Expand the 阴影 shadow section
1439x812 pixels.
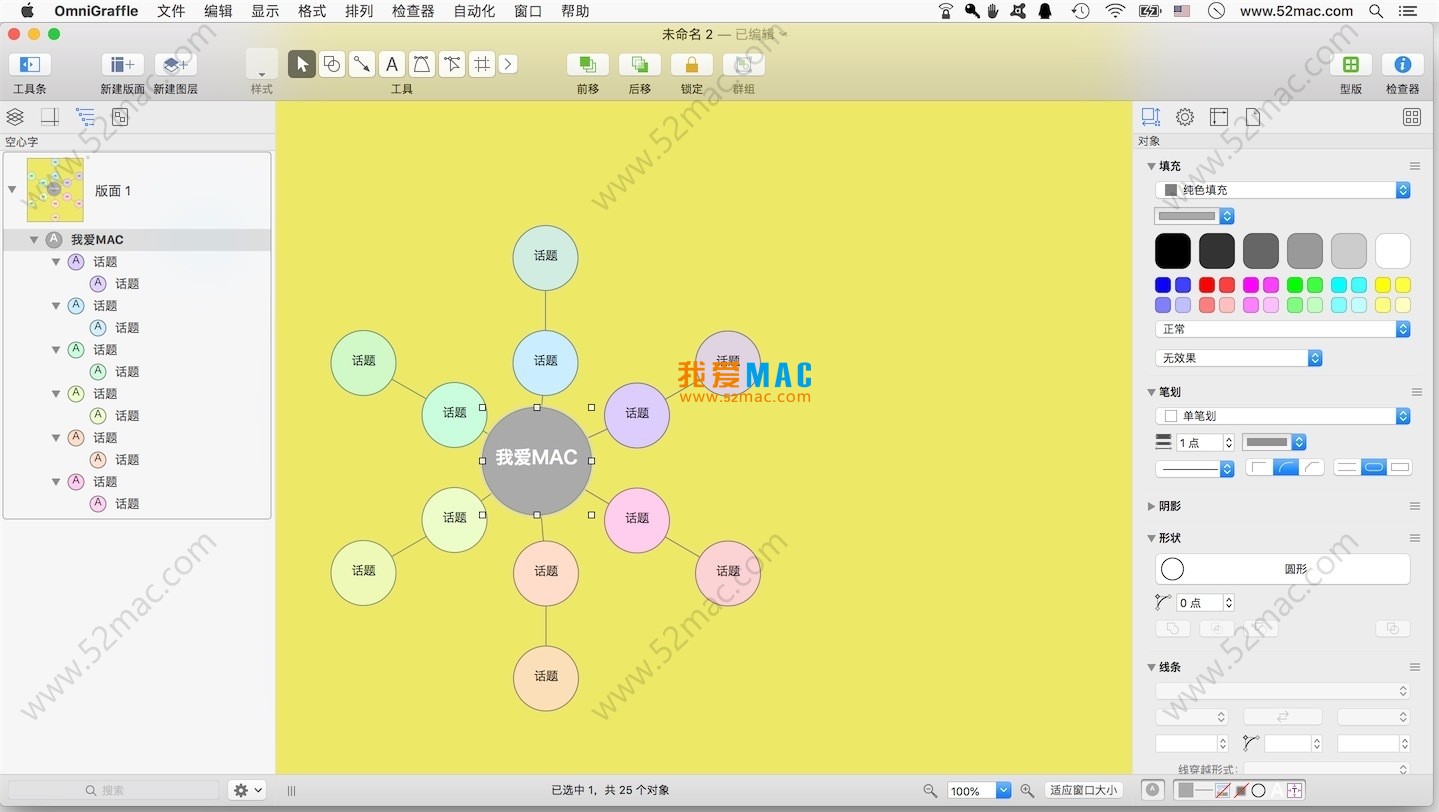1151,506
